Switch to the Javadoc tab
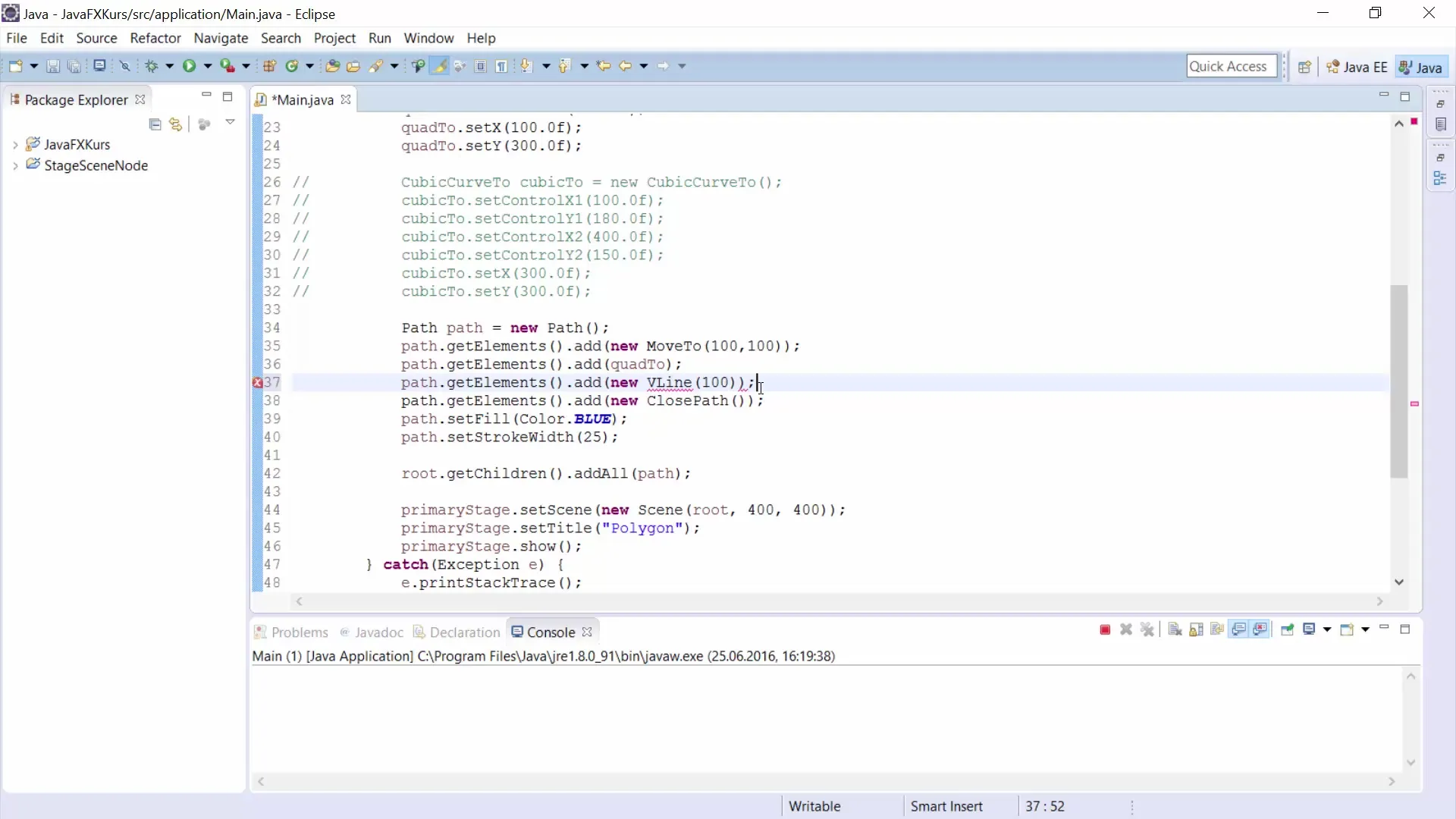The image size is (1456, 819). click(x=372, y=632)
